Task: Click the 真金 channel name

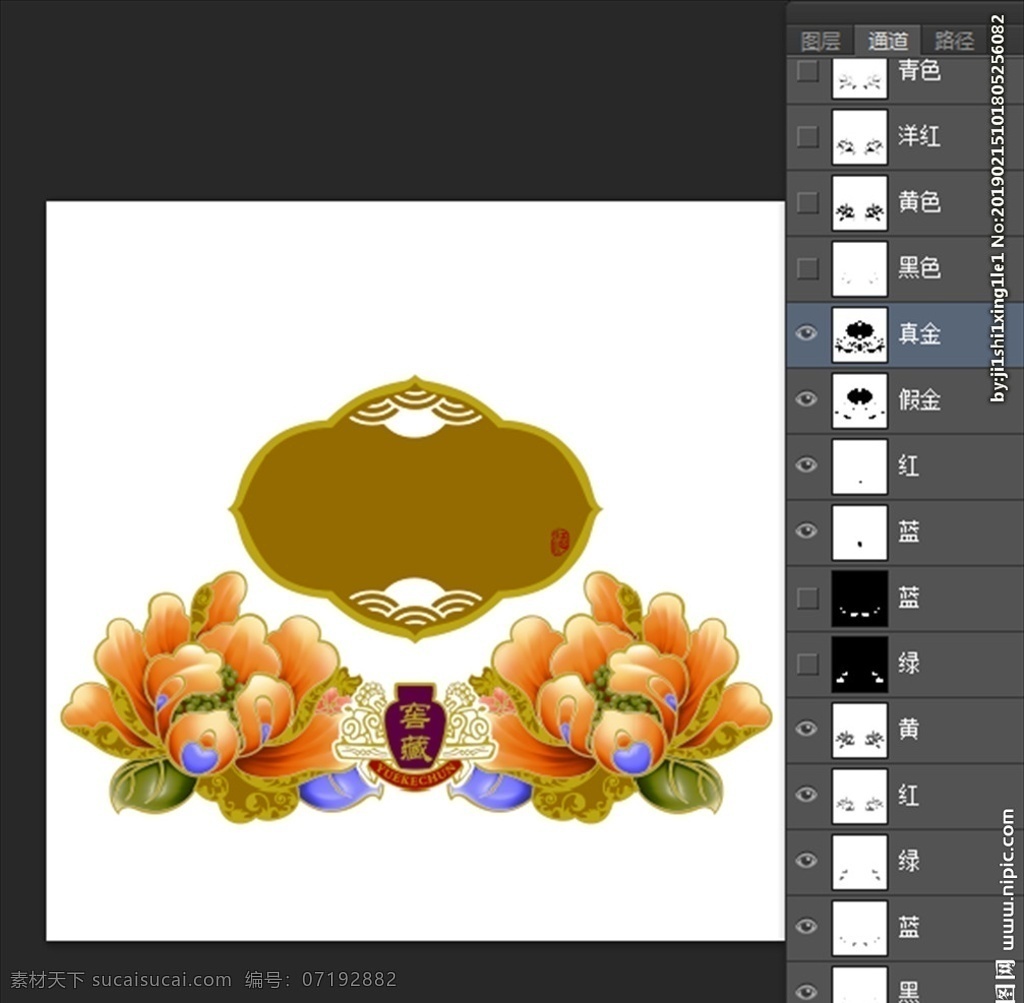Action: click(x=920, y=334)
